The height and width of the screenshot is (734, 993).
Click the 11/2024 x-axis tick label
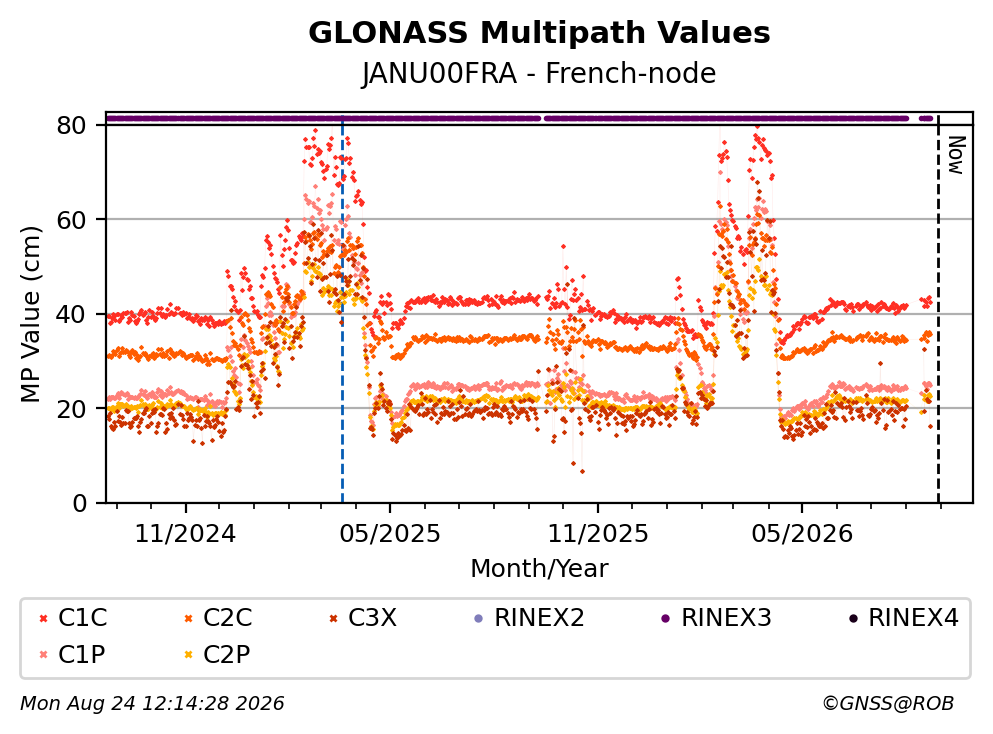click(x=185, y=534)
